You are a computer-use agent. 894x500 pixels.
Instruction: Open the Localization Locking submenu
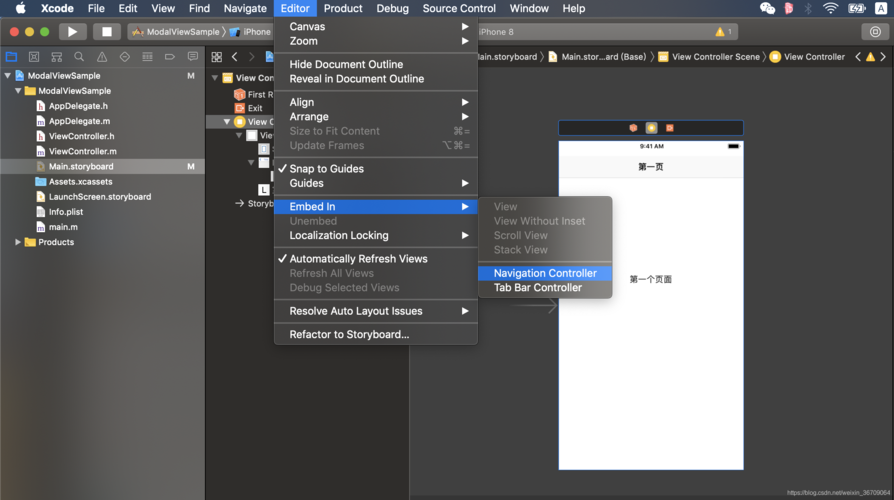coord(376,235)
